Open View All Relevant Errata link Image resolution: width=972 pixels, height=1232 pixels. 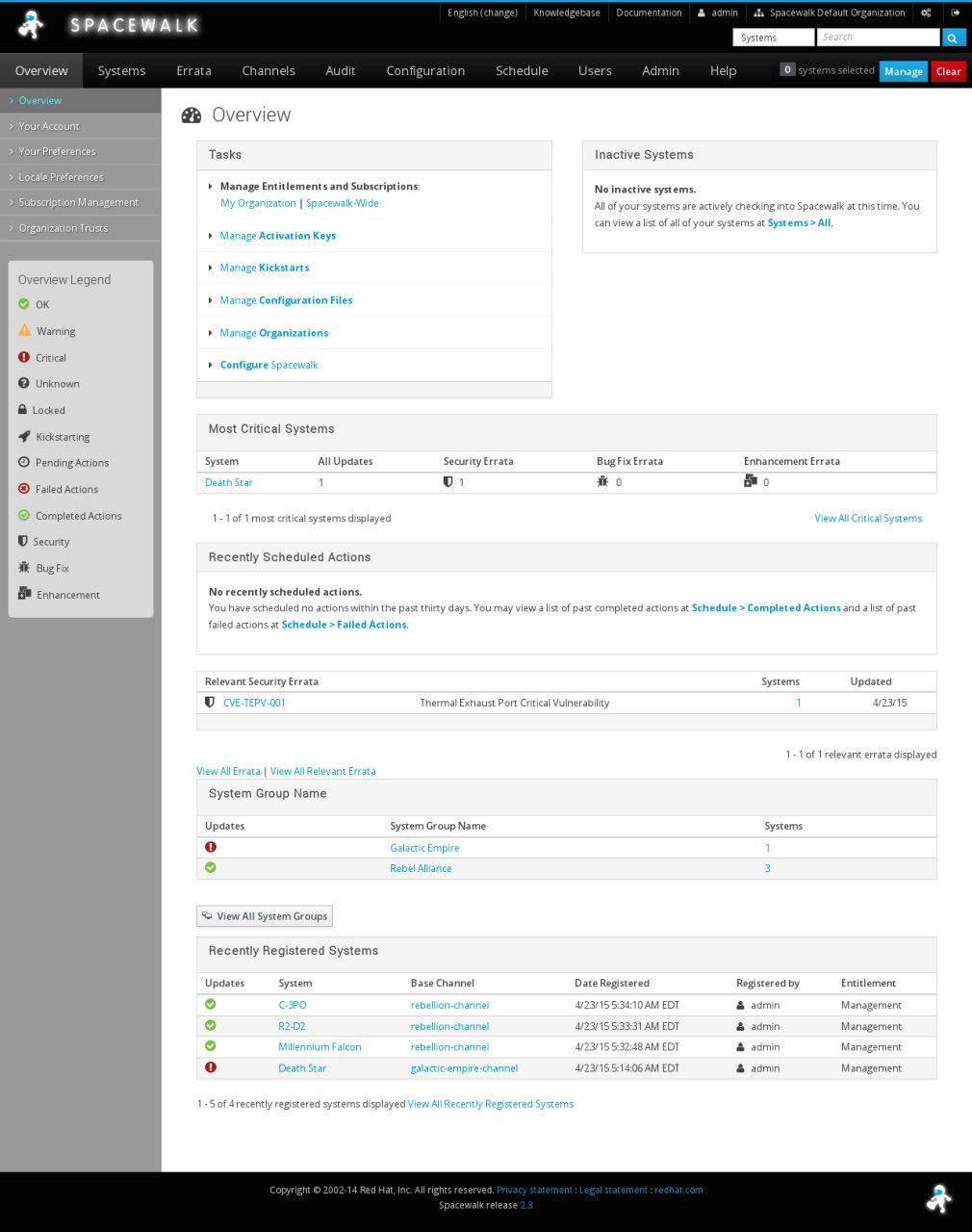pyautogui.click(x=322, y=771)
